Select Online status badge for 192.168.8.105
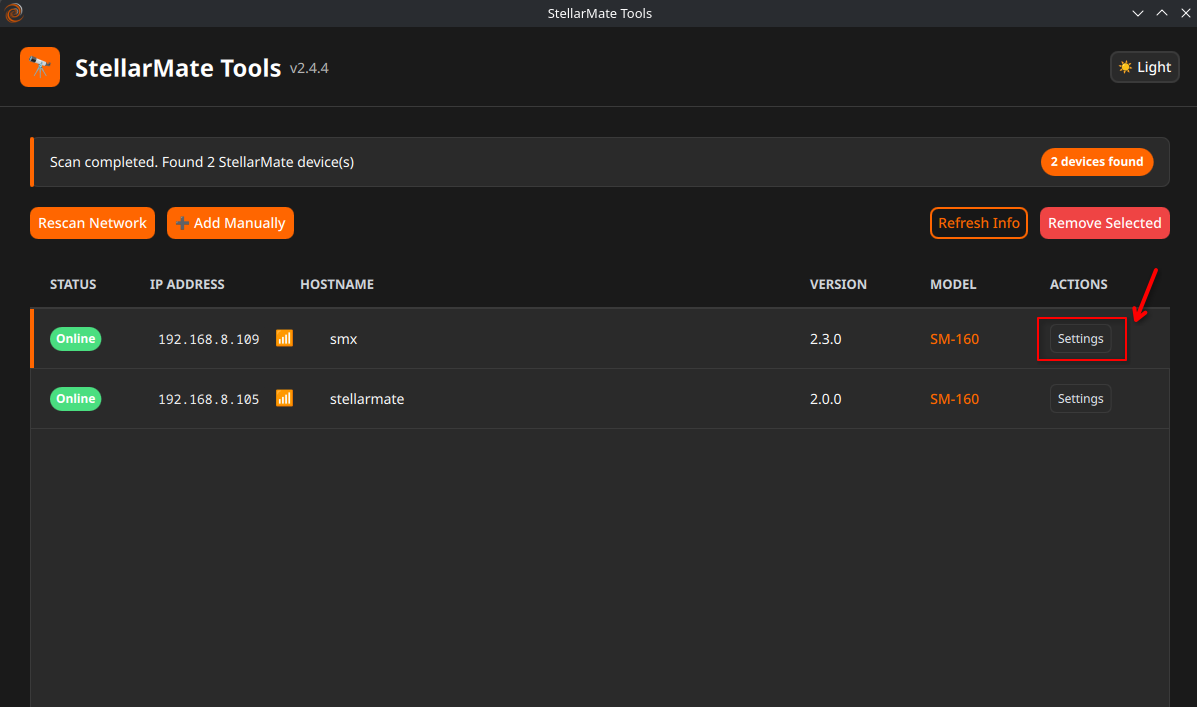1197x707 pixels. 76,399
